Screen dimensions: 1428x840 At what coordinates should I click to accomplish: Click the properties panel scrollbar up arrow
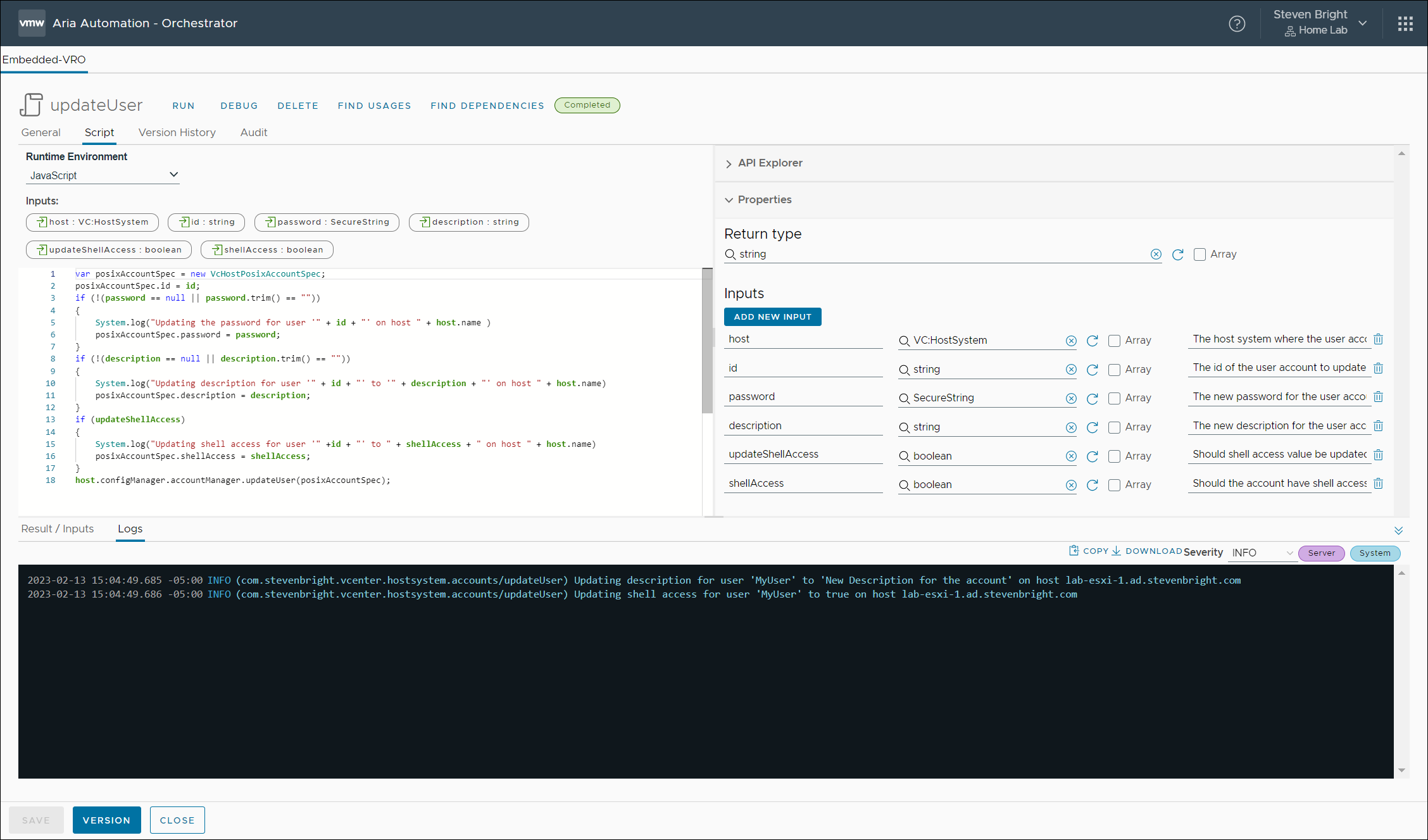(1402, 154)
